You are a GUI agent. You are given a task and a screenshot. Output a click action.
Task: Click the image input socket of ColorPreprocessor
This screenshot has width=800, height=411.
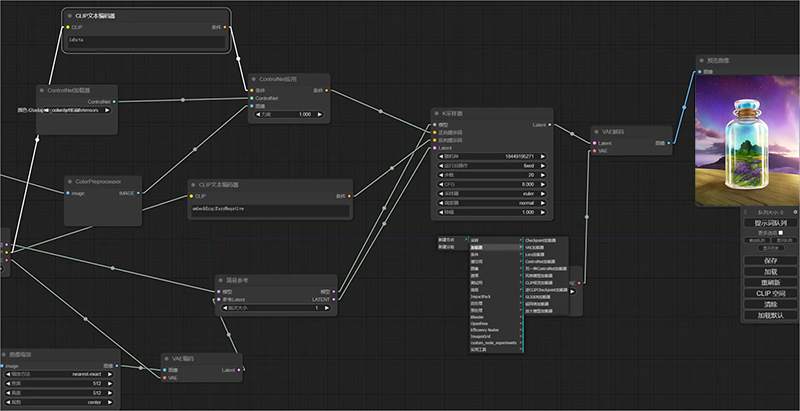point(67,193)
